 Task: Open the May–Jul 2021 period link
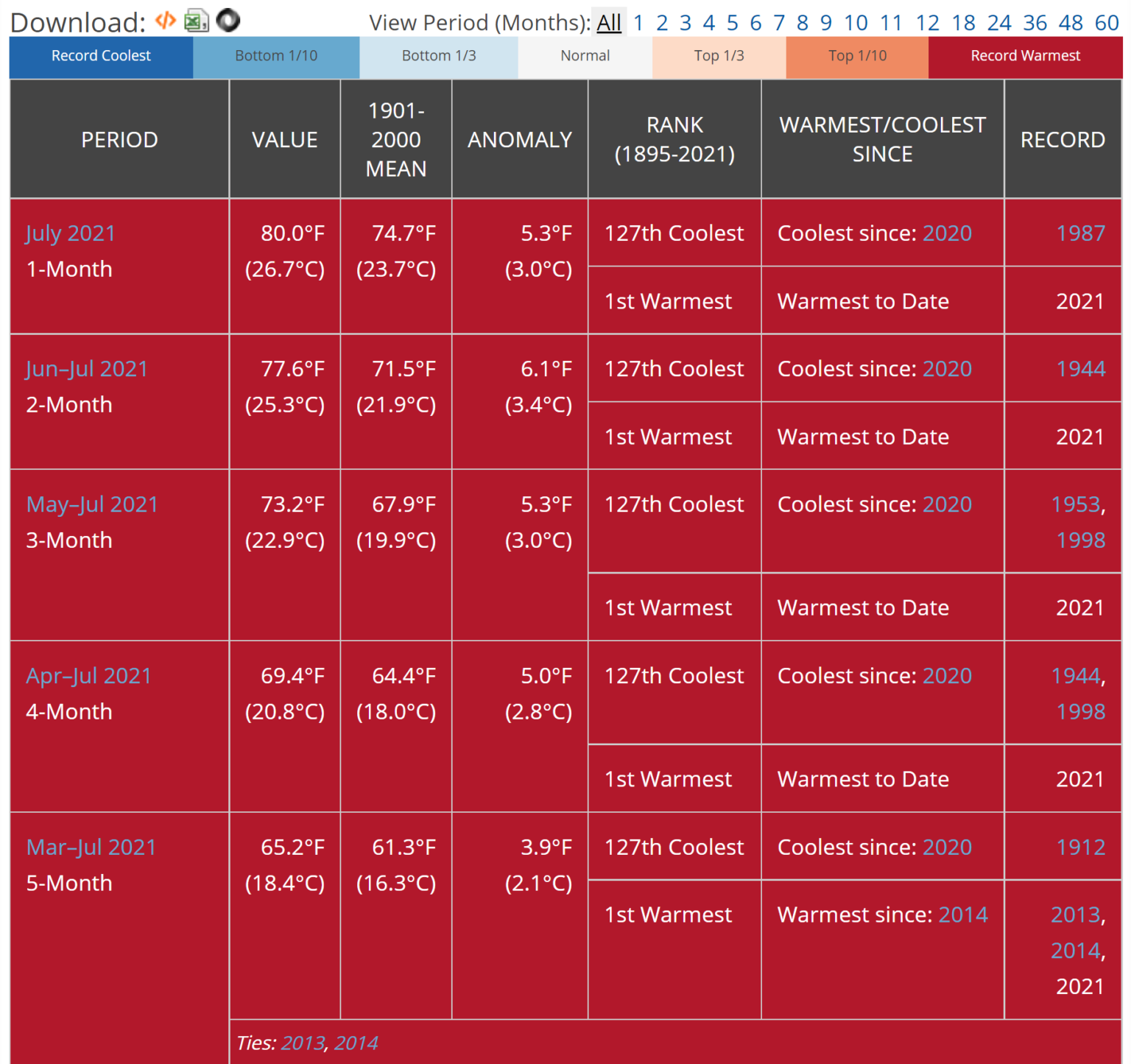(91, 504)
